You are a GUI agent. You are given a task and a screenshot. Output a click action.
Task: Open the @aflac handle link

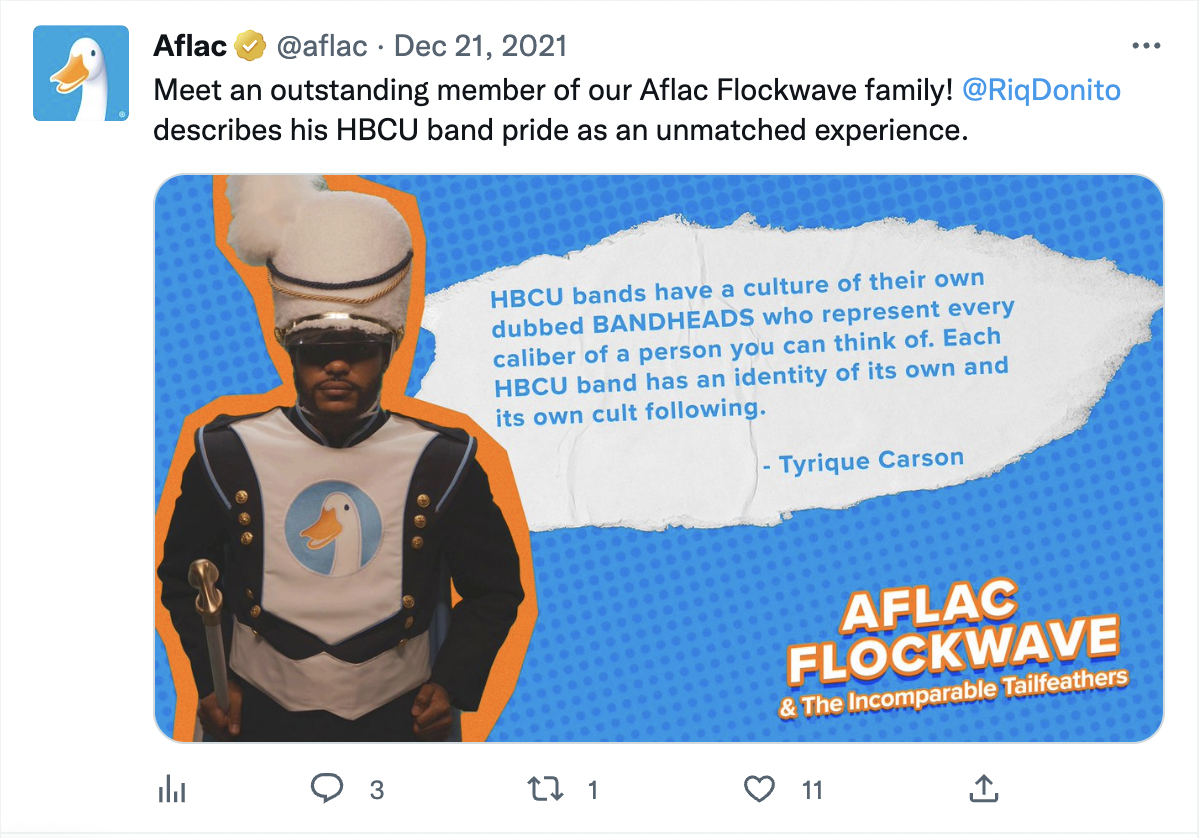point(321,46)
